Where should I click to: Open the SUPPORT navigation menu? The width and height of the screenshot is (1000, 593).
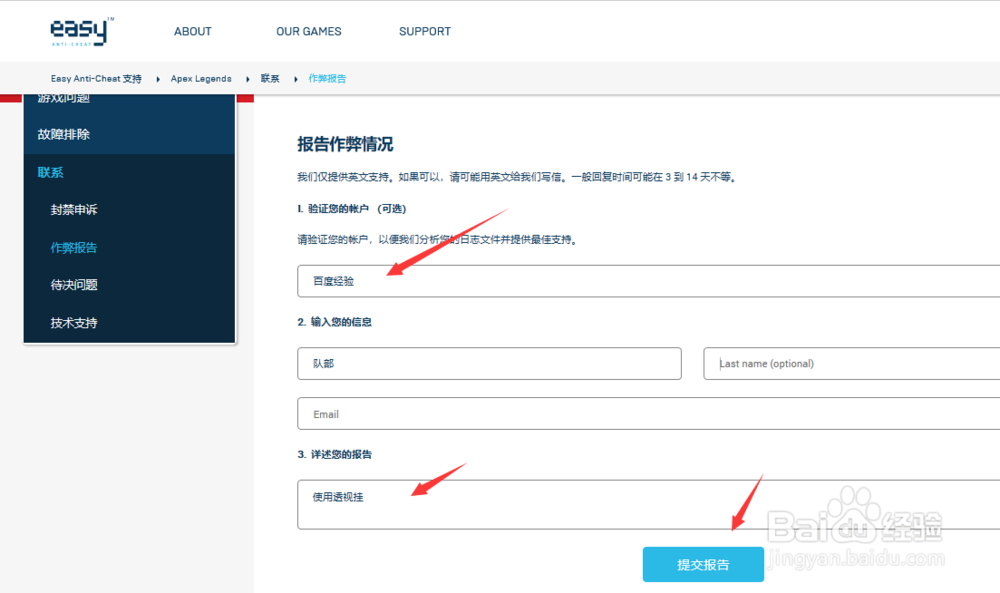424,31
